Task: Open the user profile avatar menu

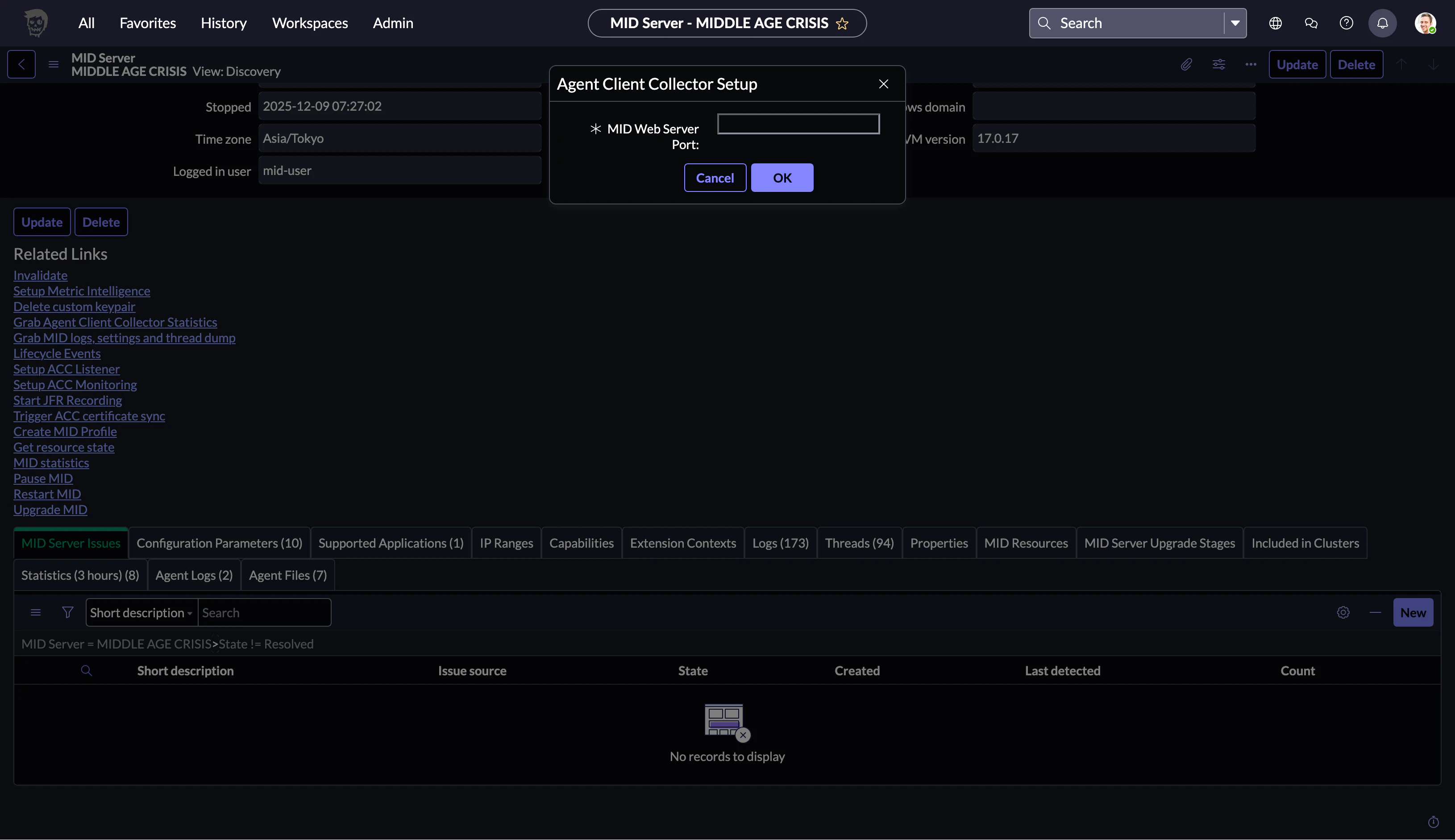Action: 1425,23
